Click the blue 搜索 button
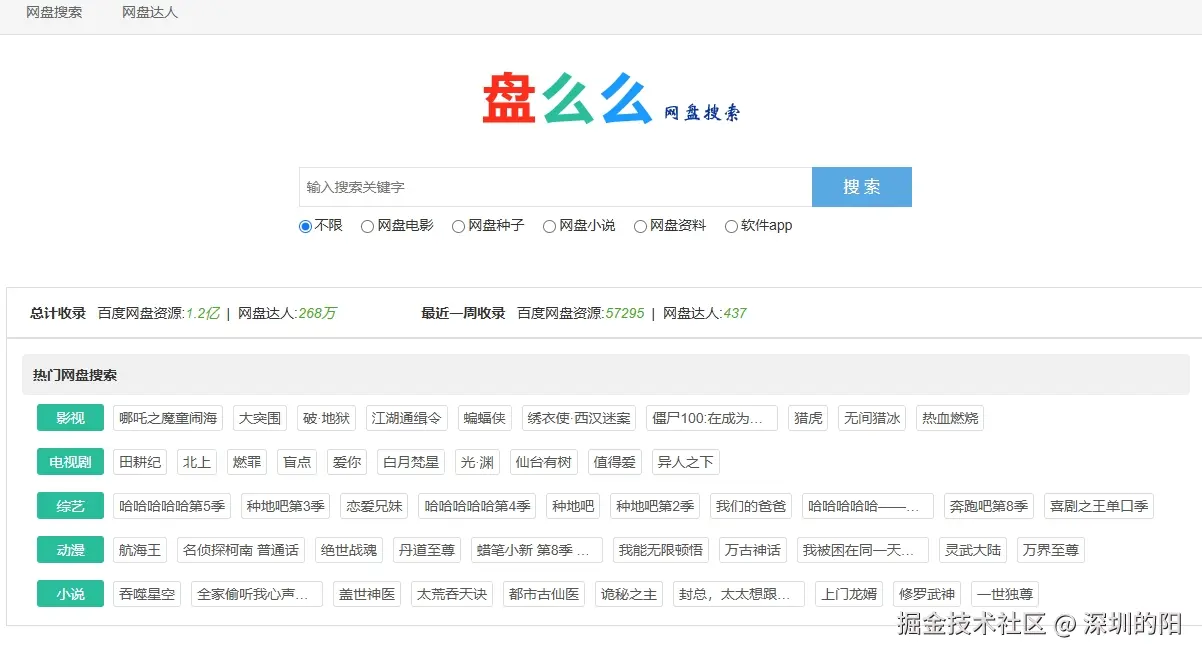This screenshot has height=657, width=1202. (862, 187)
